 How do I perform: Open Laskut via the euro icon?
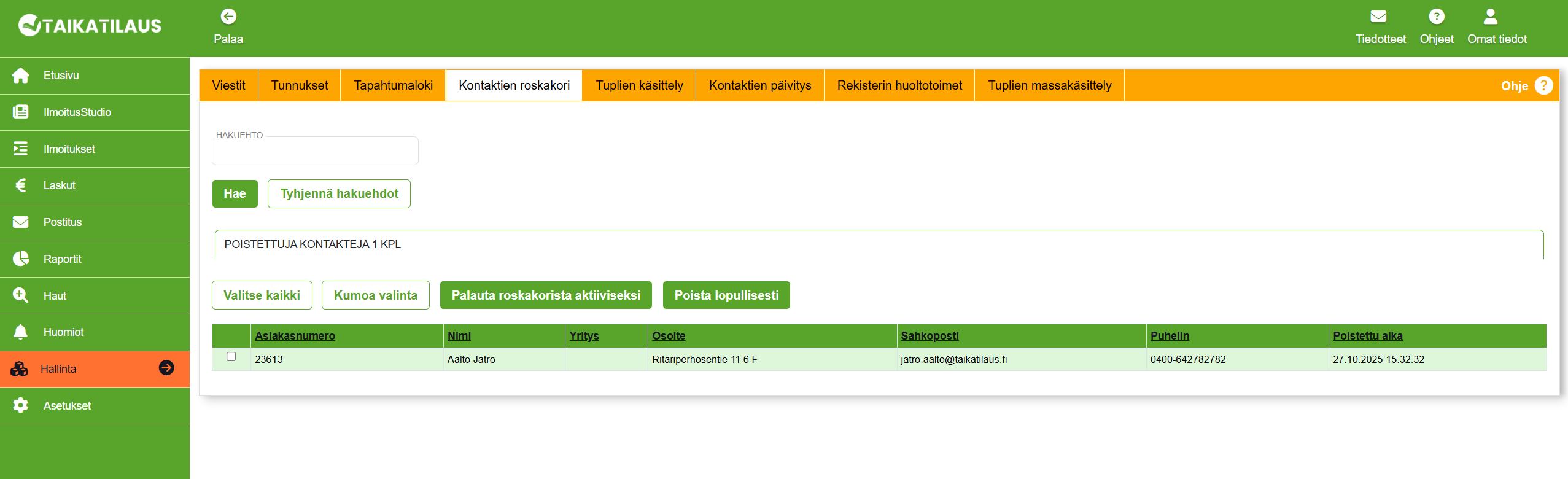tap(21, 185)
